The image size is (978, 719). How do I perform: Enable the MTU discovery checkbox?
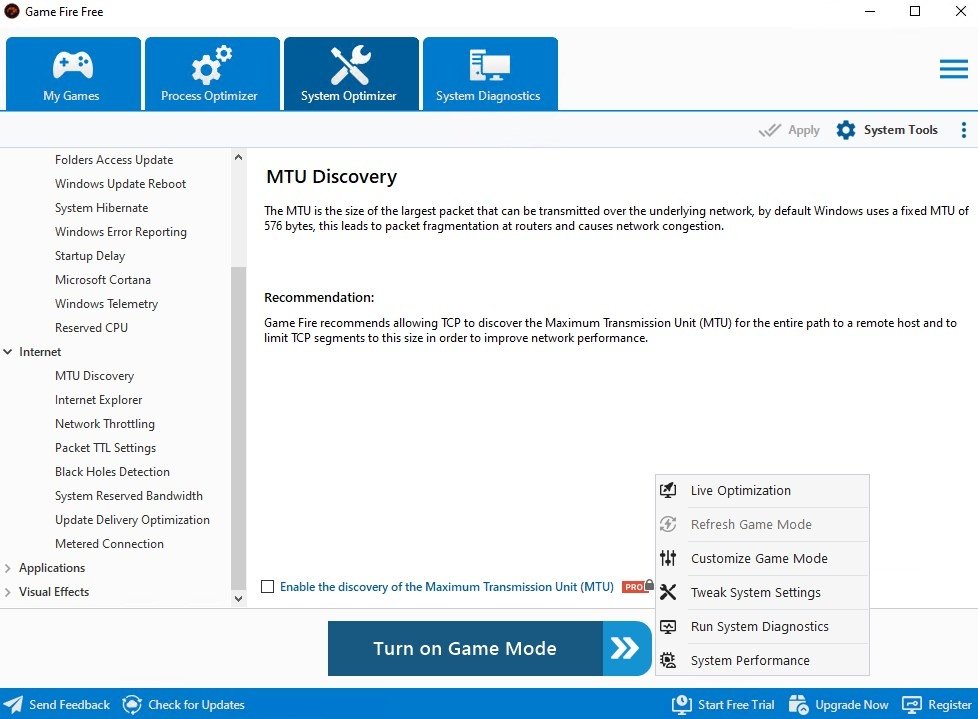click(268, 586)
